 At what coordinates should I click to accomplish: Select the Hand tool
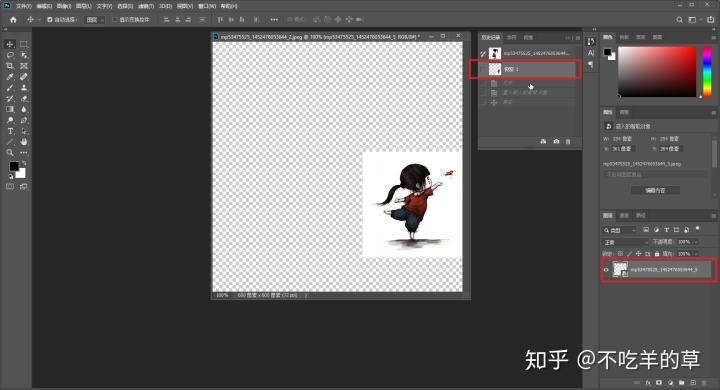(24, 142)
